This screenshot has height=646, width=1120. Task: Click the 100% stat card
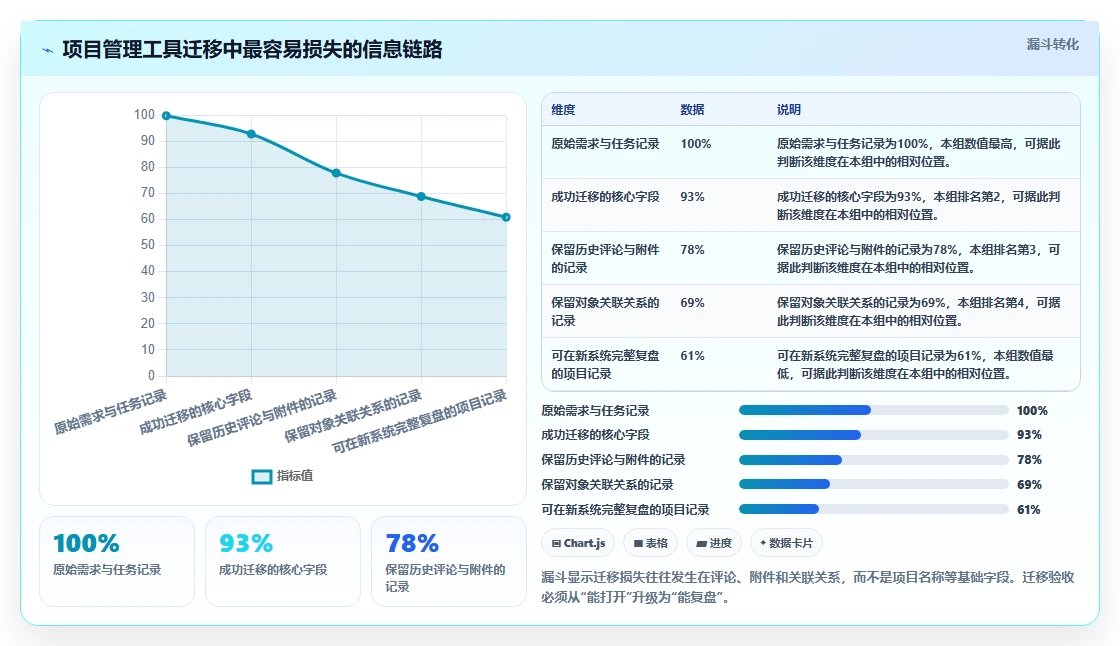point(117,562)
